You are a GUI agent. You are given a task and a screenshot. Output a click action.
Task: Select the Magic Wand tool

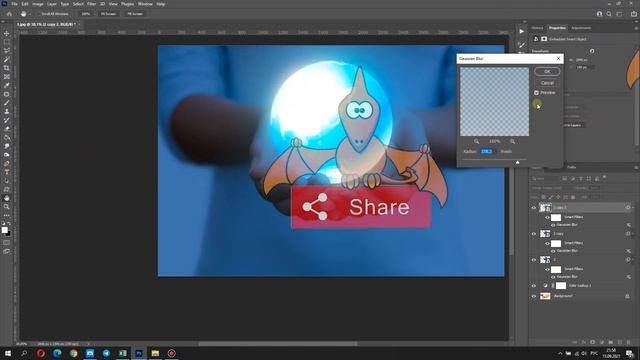(x=7, y=59)
